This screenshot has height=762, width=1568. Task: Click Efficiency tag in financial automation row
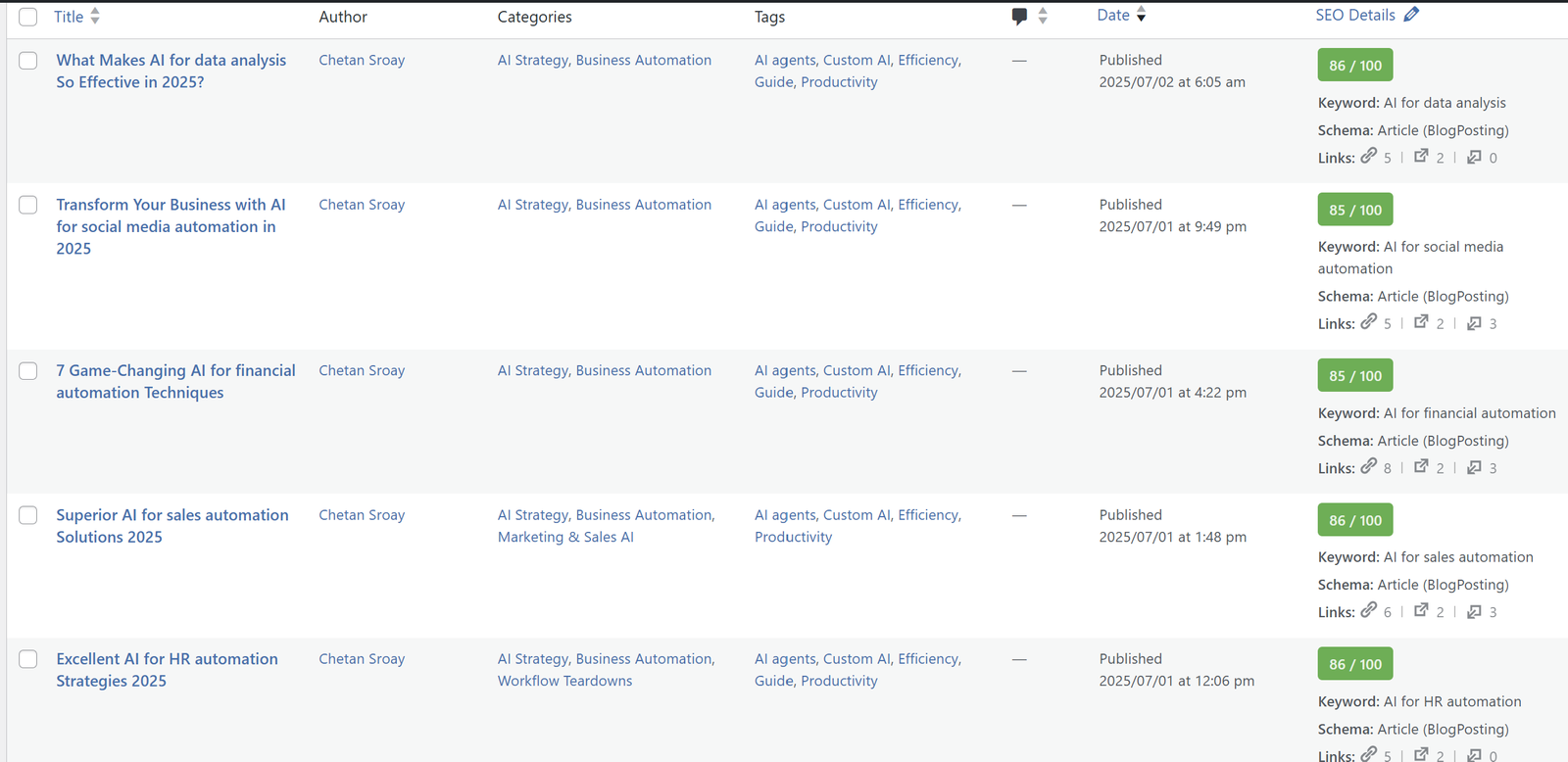click(x=927, y=371)
